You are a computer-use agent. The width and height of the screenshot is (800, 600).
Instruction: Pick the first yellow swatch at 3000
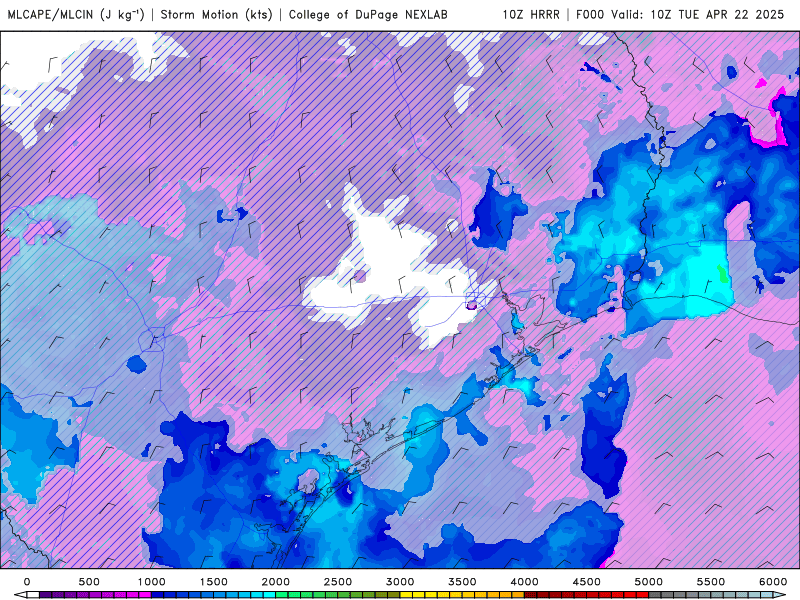406,595
